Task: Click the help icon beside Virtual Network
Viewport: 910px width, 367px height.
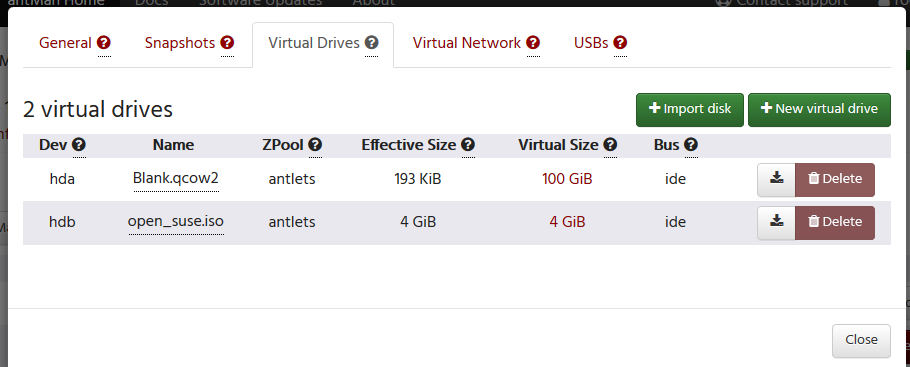Action: (533, 43)
